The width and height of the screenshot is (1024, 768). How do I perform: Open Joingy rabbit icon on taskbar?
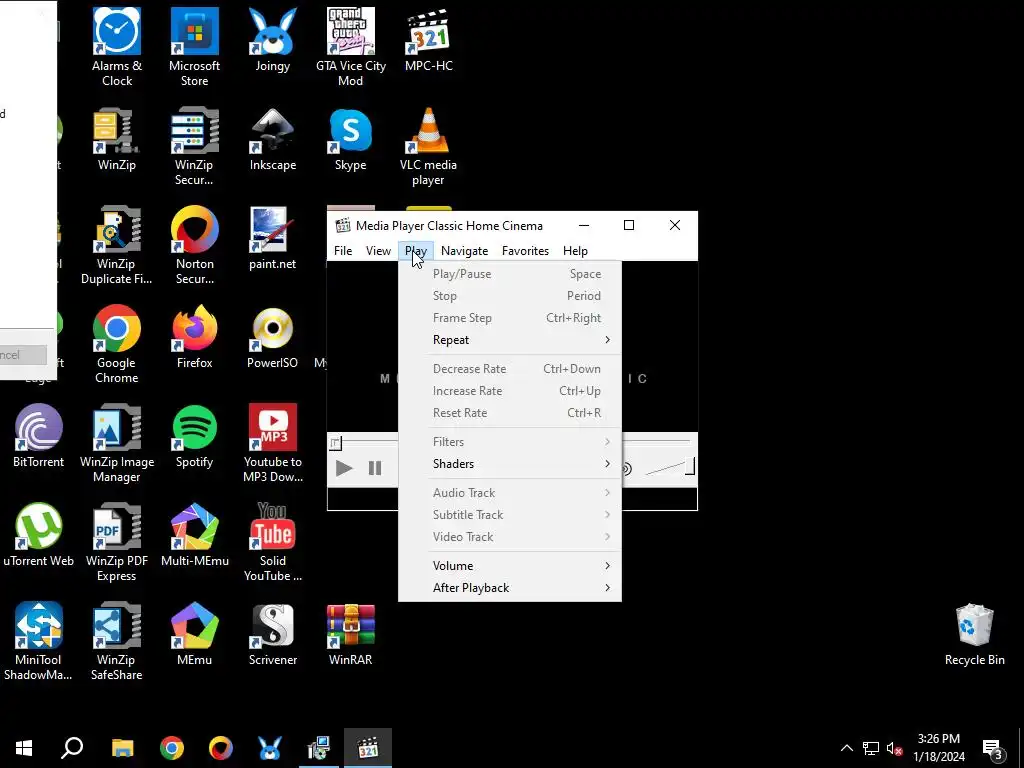coord(270,748)
